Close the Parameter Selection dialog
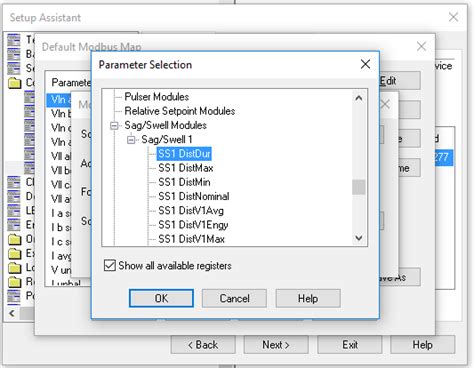474x368 pixels. [365, 64]
